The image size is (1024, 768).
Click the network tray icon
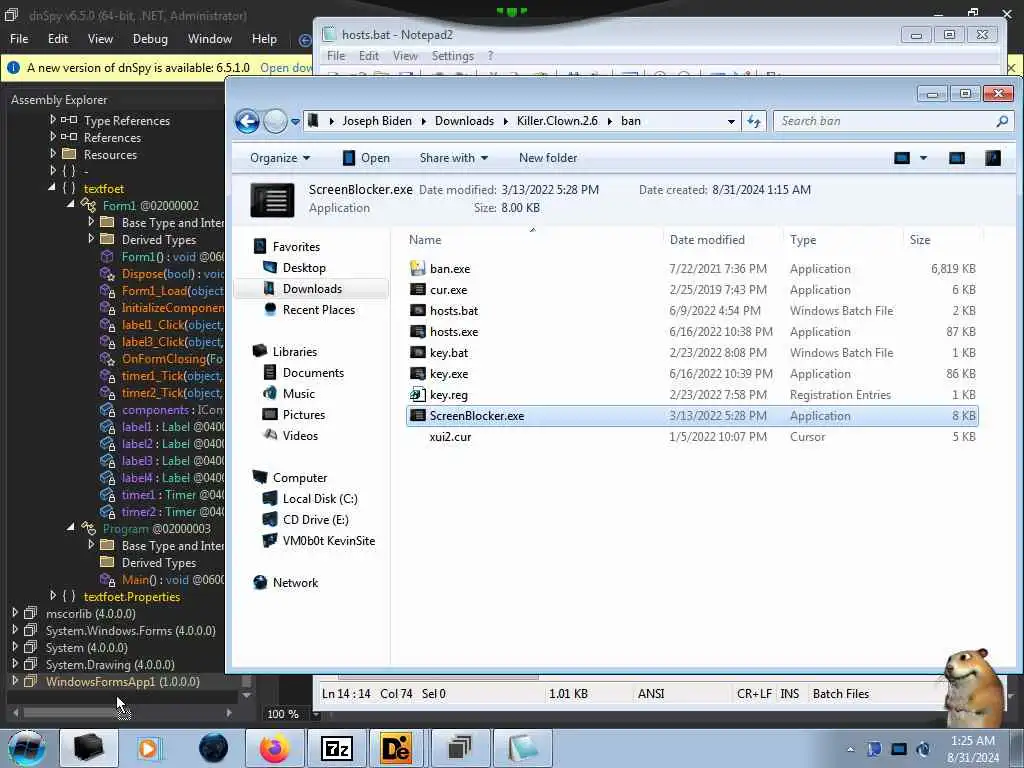click(x=899, y=750)
